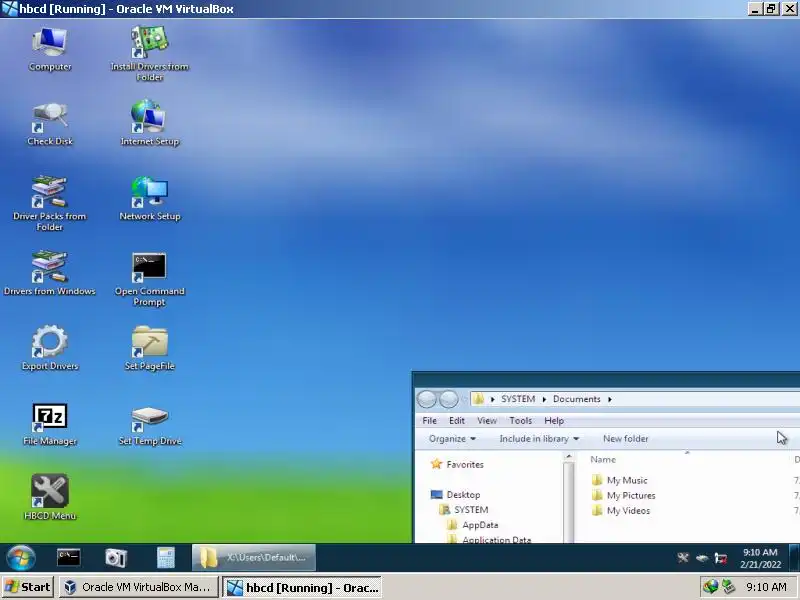Viewport: 800px width, 600px height.
Task: Click the New folder button
Action: (x=626, y=439)
